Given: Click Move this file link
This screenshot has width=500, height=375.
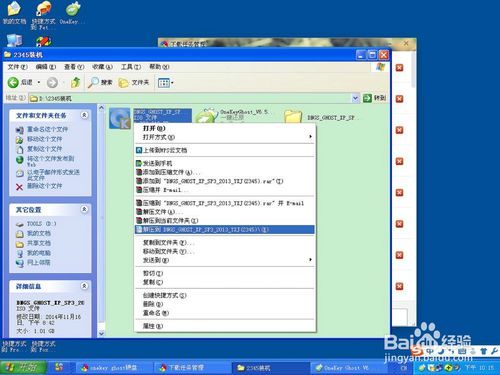Looking at the screenshot, I should 44,139.
